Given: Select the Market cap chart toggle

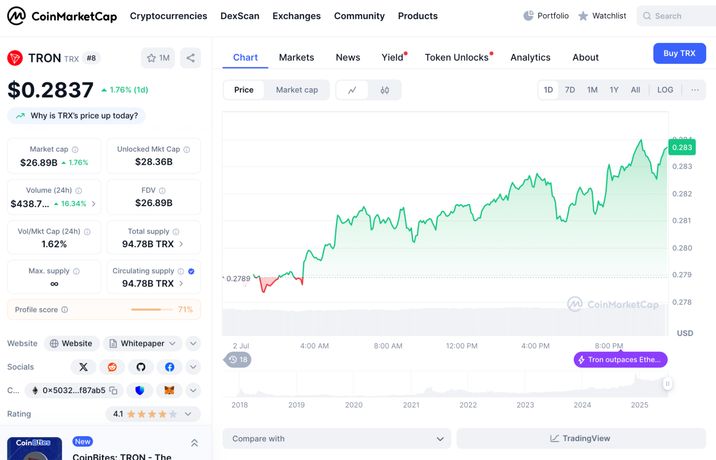Looking at the screenshot, I should (297, 90).
